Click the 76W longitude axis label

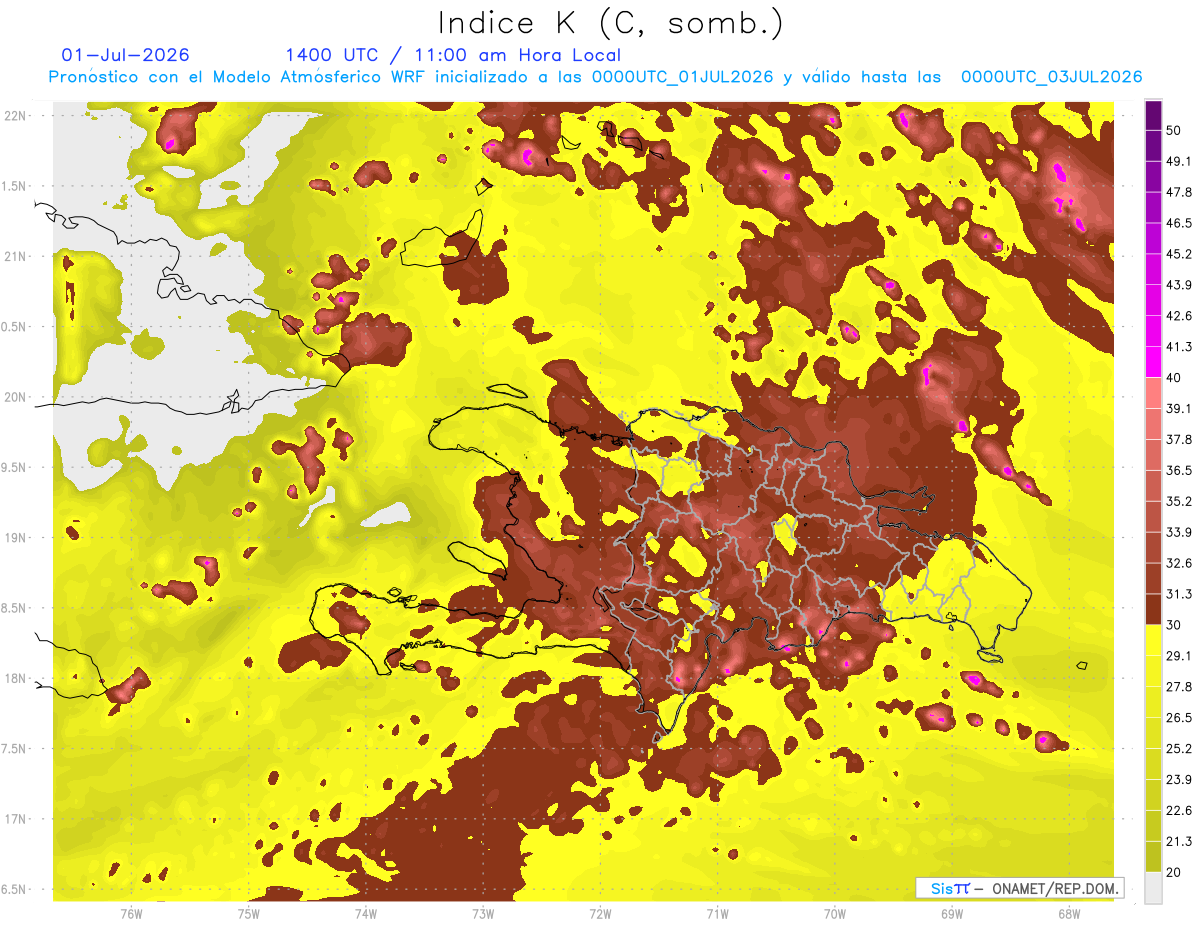point(131,913)
